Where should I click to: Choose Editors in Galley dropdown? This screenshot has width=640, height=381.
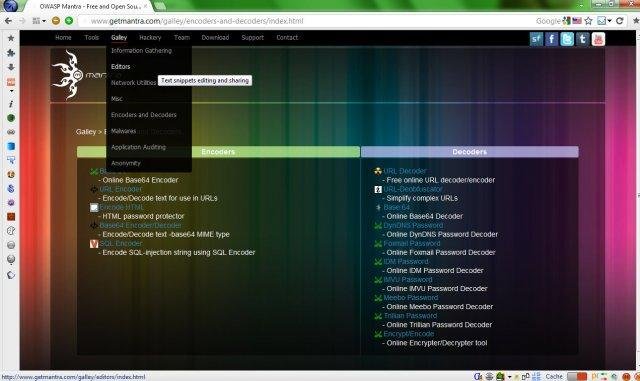click(x=120, y=67)
